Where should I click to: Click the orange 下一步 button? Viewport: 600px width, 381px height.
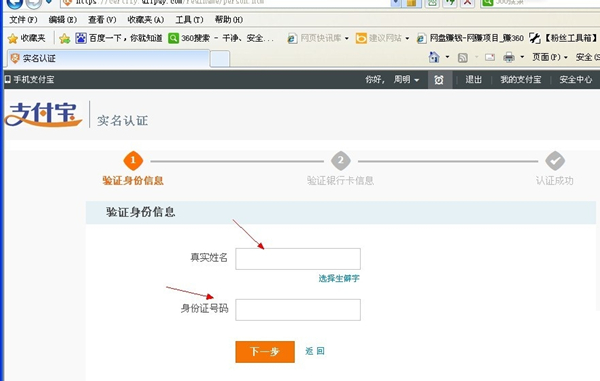pos(265,352)
